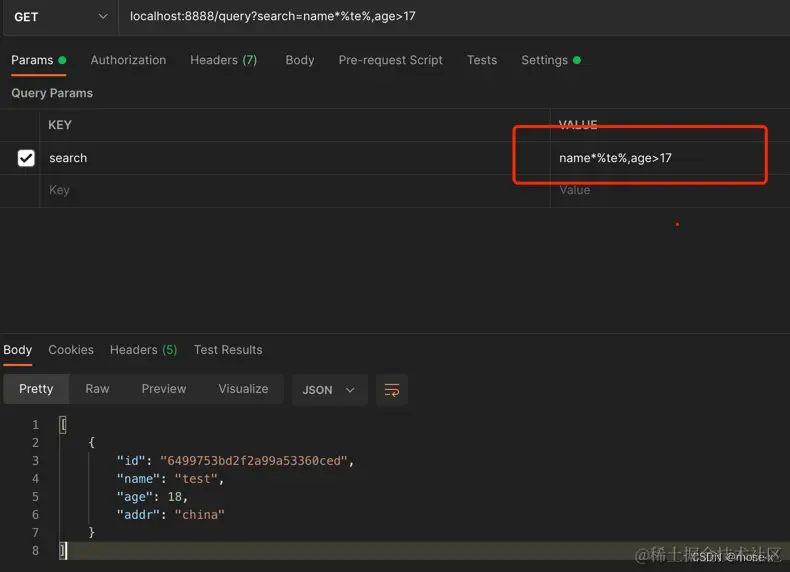Click the request URL field
Viewport: 790px width, 572px height.
(453, 17)
